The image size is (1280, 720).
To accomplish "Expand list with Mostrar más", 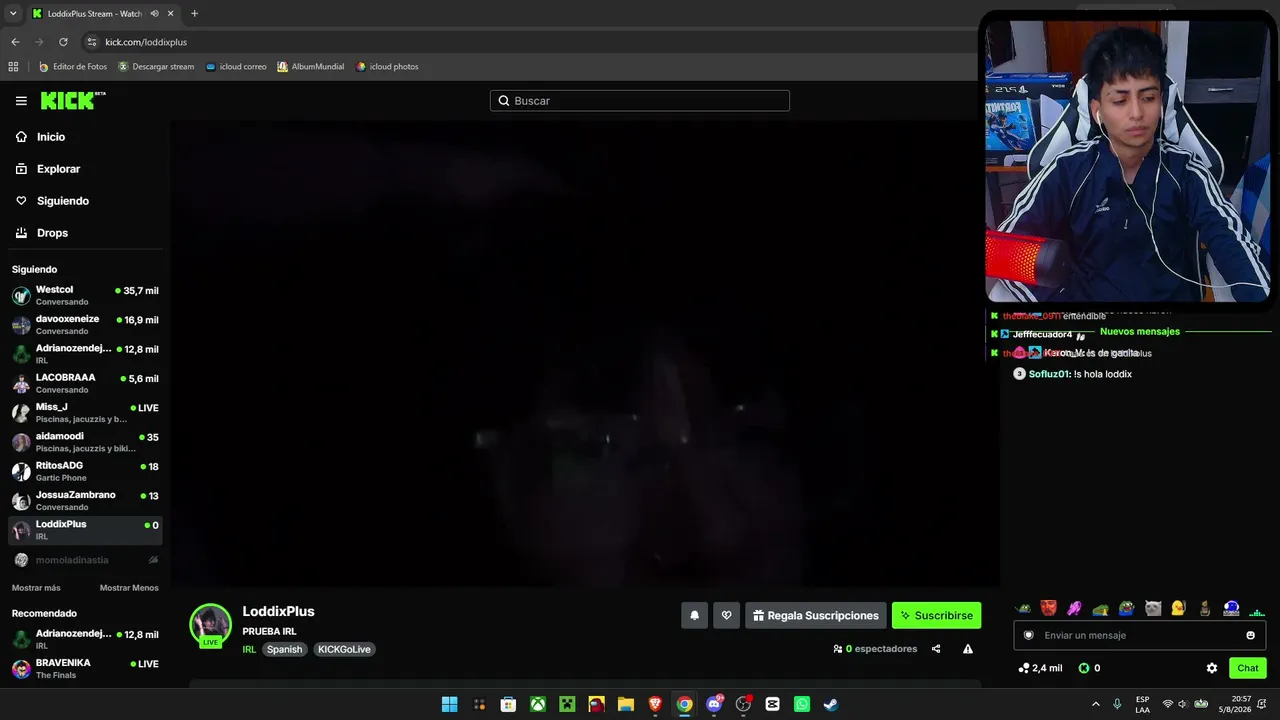I will point(36,588).
